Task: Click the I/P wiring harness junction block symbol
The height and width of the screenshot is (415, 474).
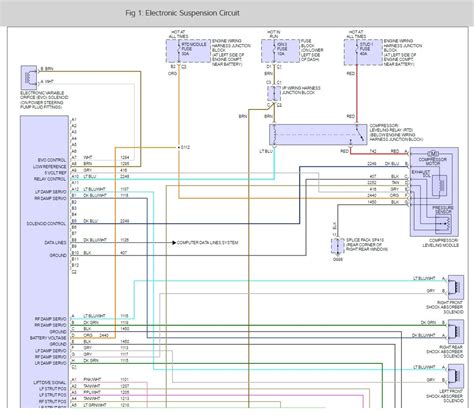Action: tap(274, 93)
